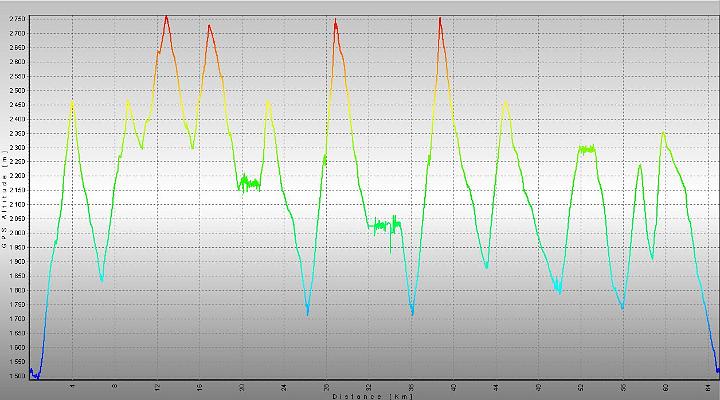This screenshot has width=720, height=400.
Task: Click the noisy green plateau near 20 km
Action: (249, 184)
